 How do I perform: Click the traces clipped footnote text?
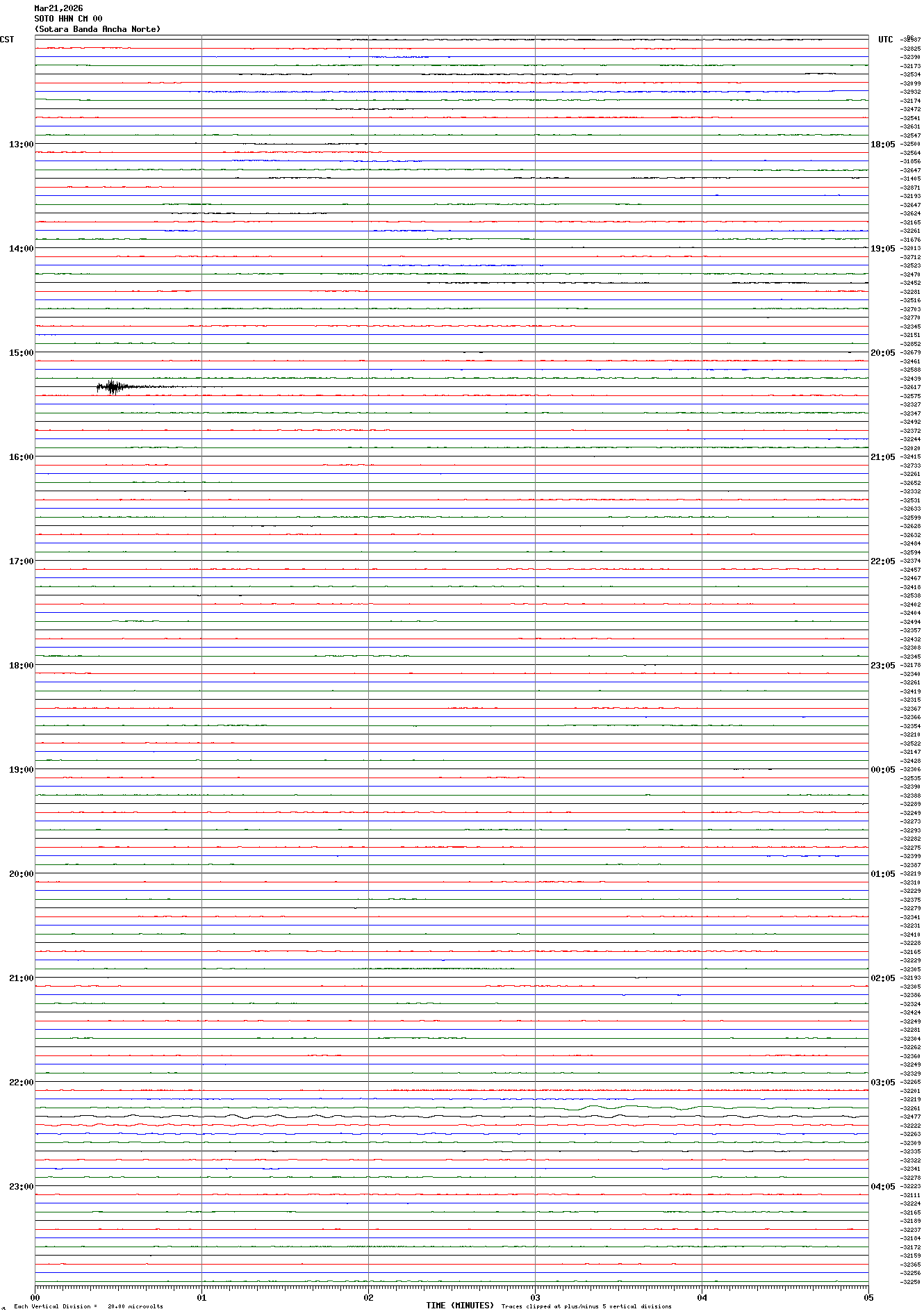[x=586, y=1306]
